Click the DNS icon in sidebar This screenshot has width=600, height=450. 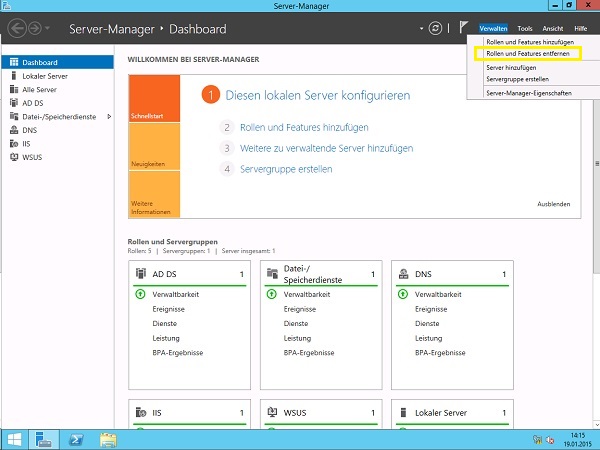pyautogui.click(x=14, y=130)
